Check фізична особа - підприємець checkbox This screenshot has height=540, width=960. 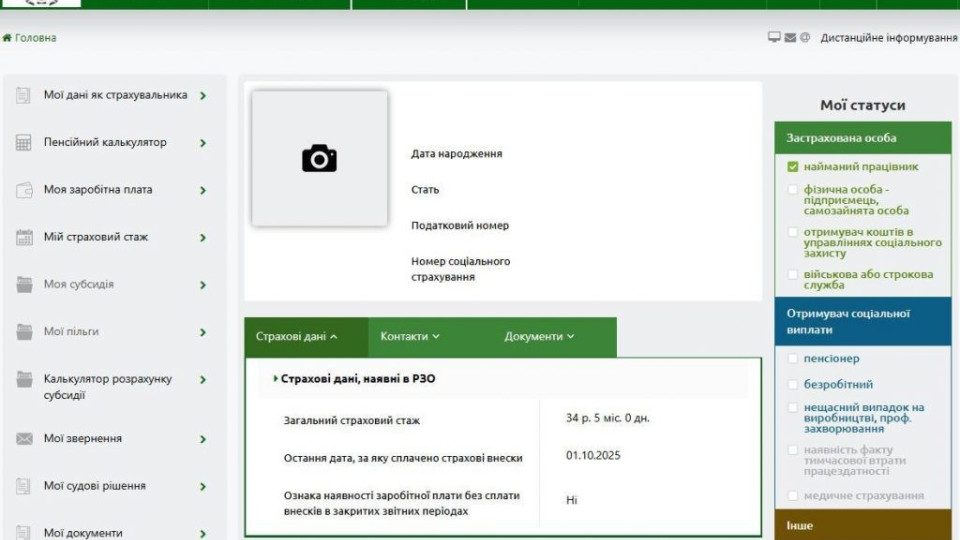(793, 189)
